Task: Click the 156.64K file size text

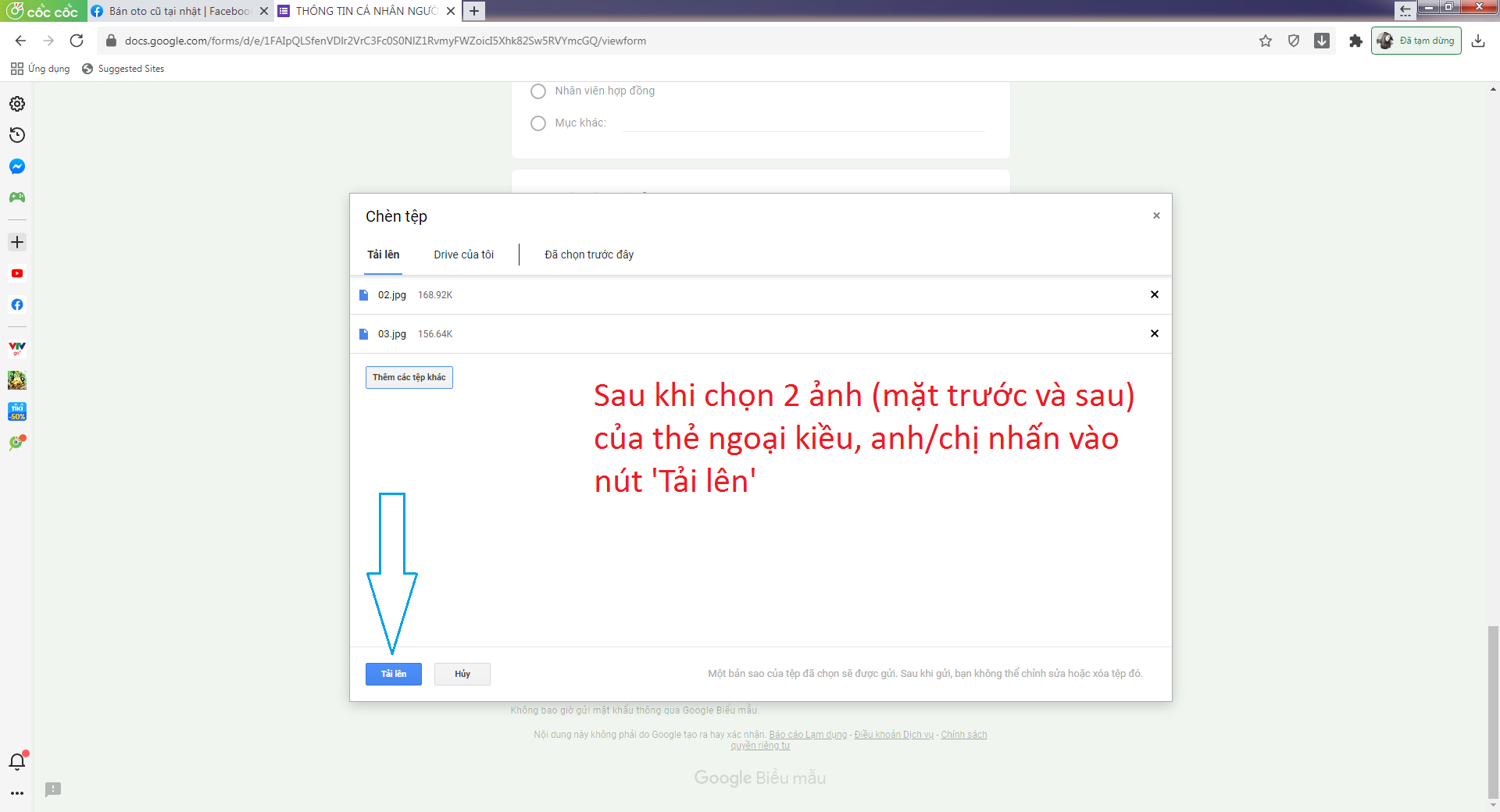Action: pyautogui.click(x=435, y=334)
